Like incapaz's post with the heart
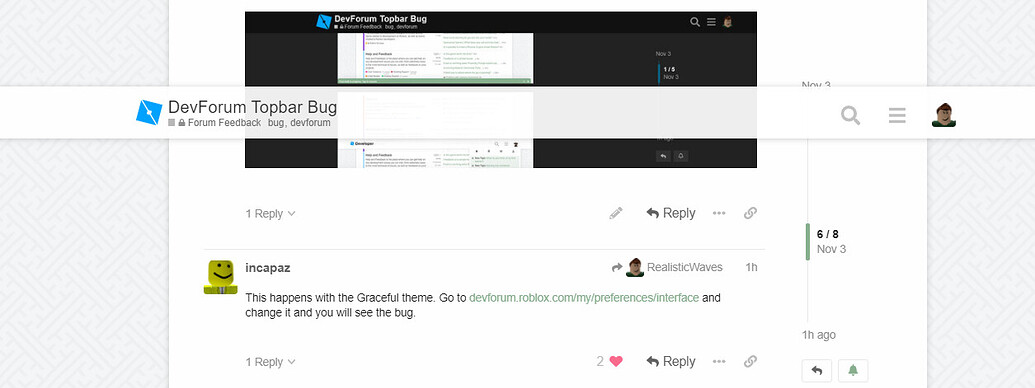 click(616, 362)
